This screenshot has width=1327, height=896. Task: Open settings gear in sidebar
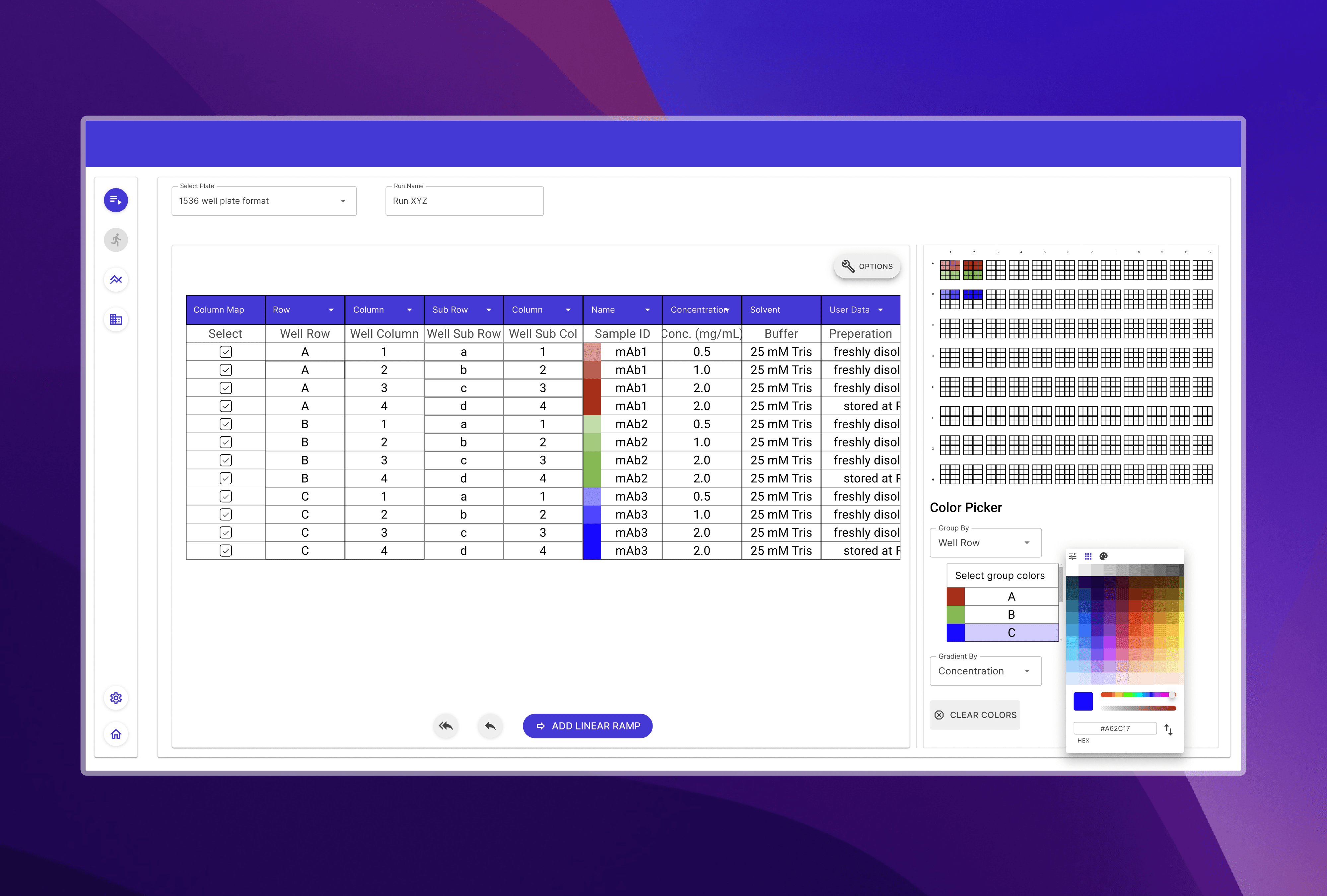click(x=116, y=698)
